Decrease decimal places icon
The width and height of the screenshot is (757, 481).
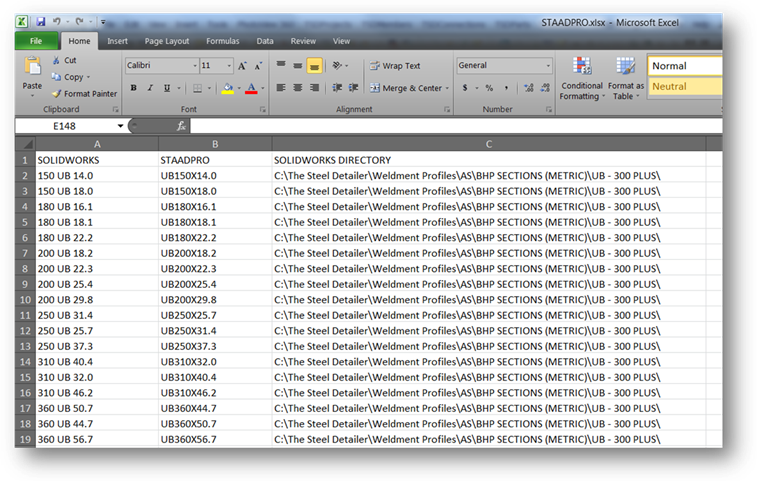pyautogui.click(x=545, y=88)
